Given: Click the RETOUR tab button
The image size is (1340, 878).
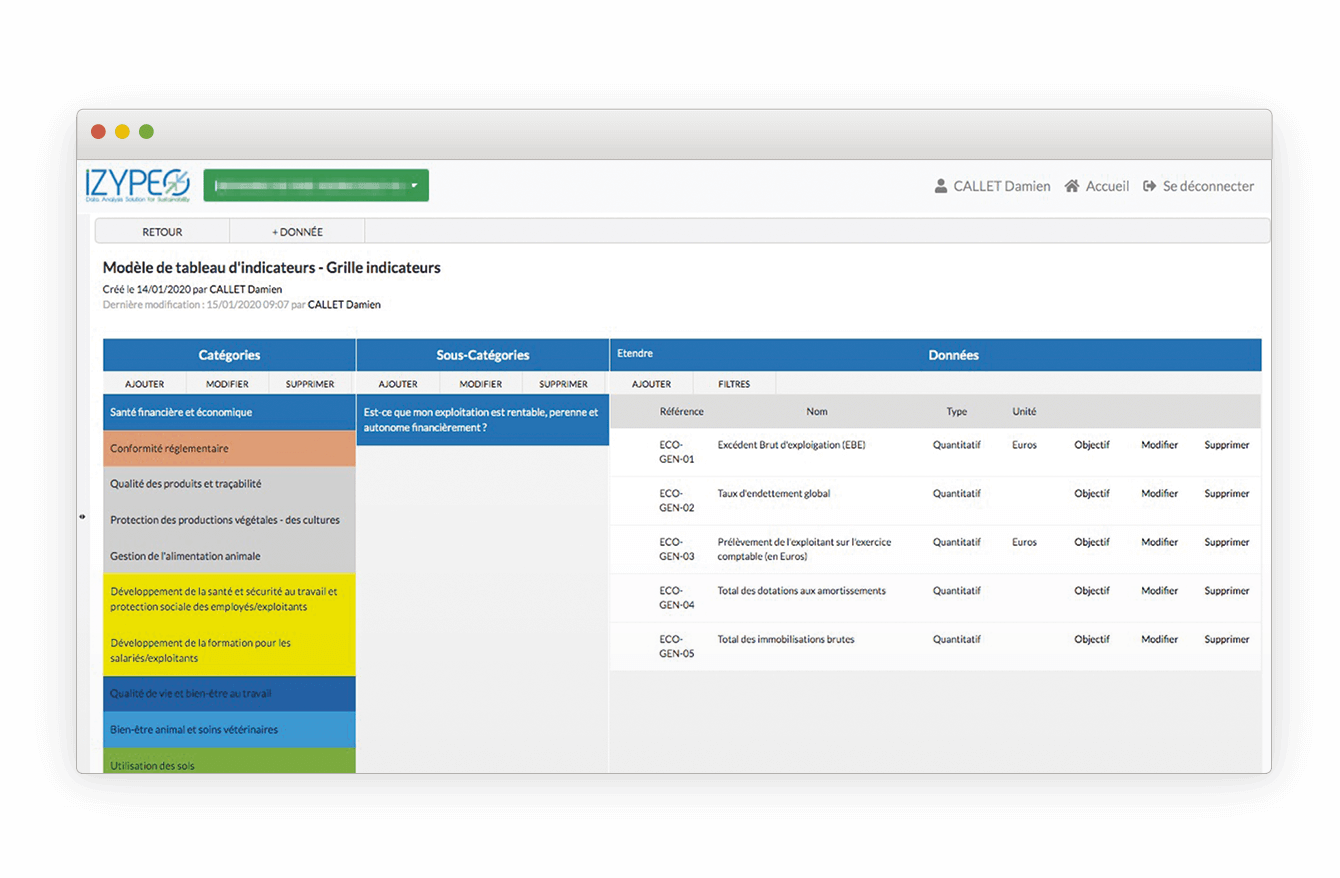Looking at the screenshot, I should [x=162, y=231].
